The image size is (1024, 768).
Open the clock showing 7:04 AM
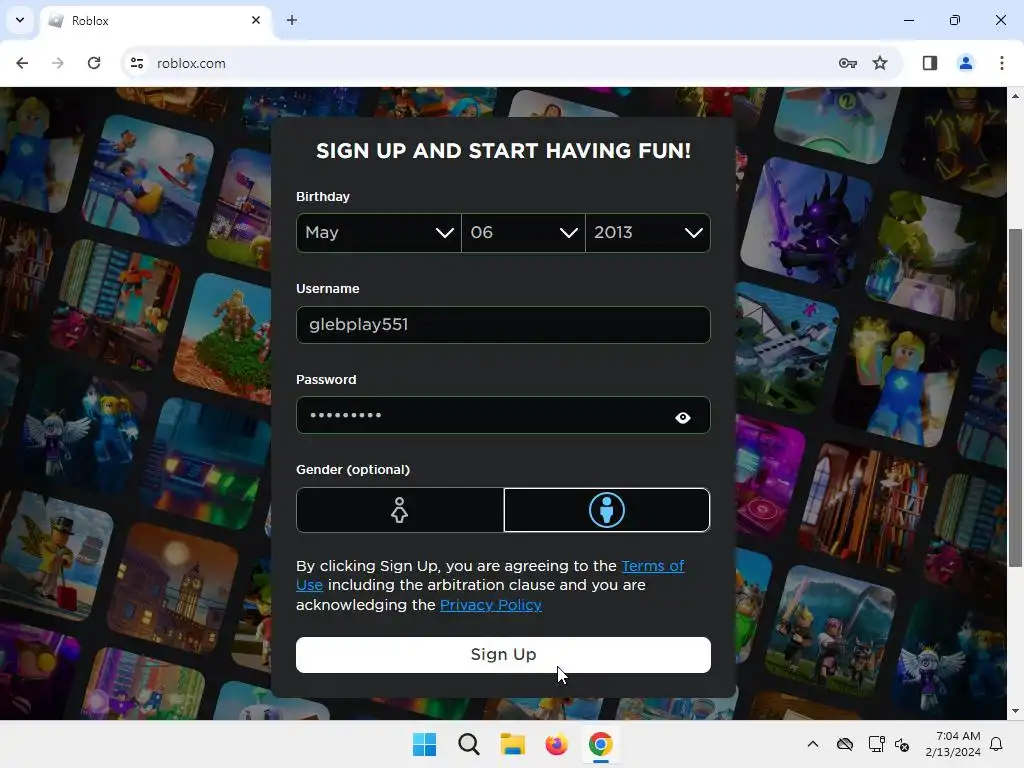(953, 744)
